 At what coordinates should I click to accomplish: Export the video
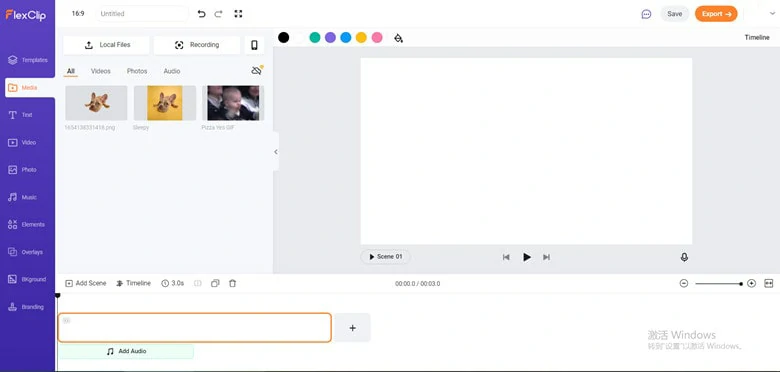716,14
